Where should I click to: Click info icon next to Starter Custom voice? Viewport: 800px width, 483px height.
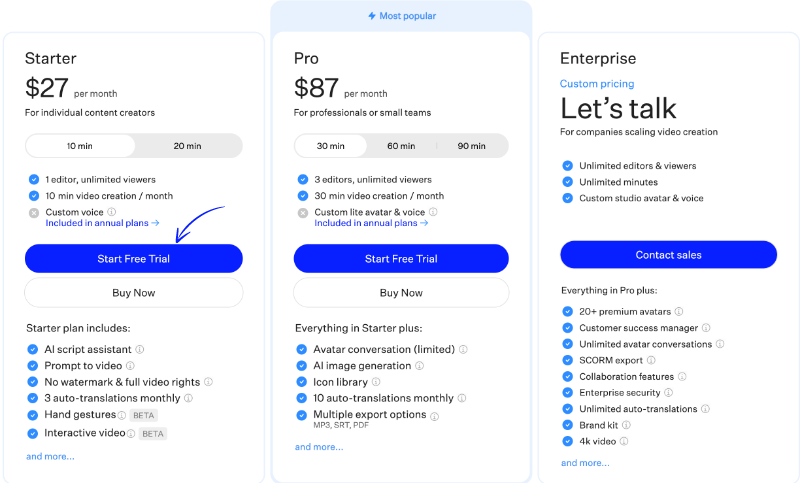[111, 212]
